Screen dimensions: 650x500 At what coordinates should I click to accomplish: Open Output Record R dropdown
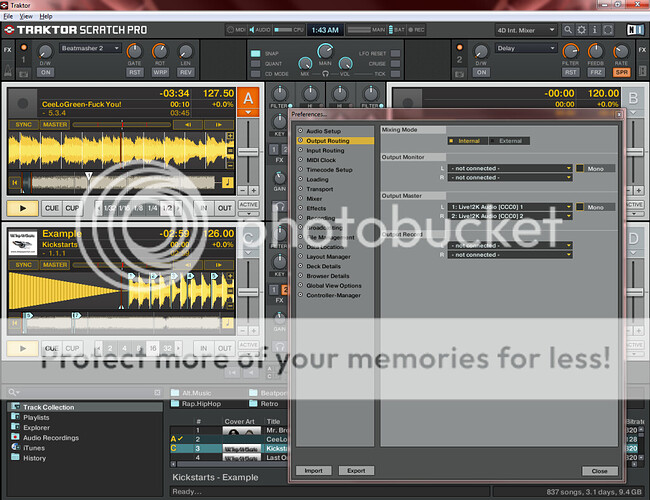tap(510, 255)
